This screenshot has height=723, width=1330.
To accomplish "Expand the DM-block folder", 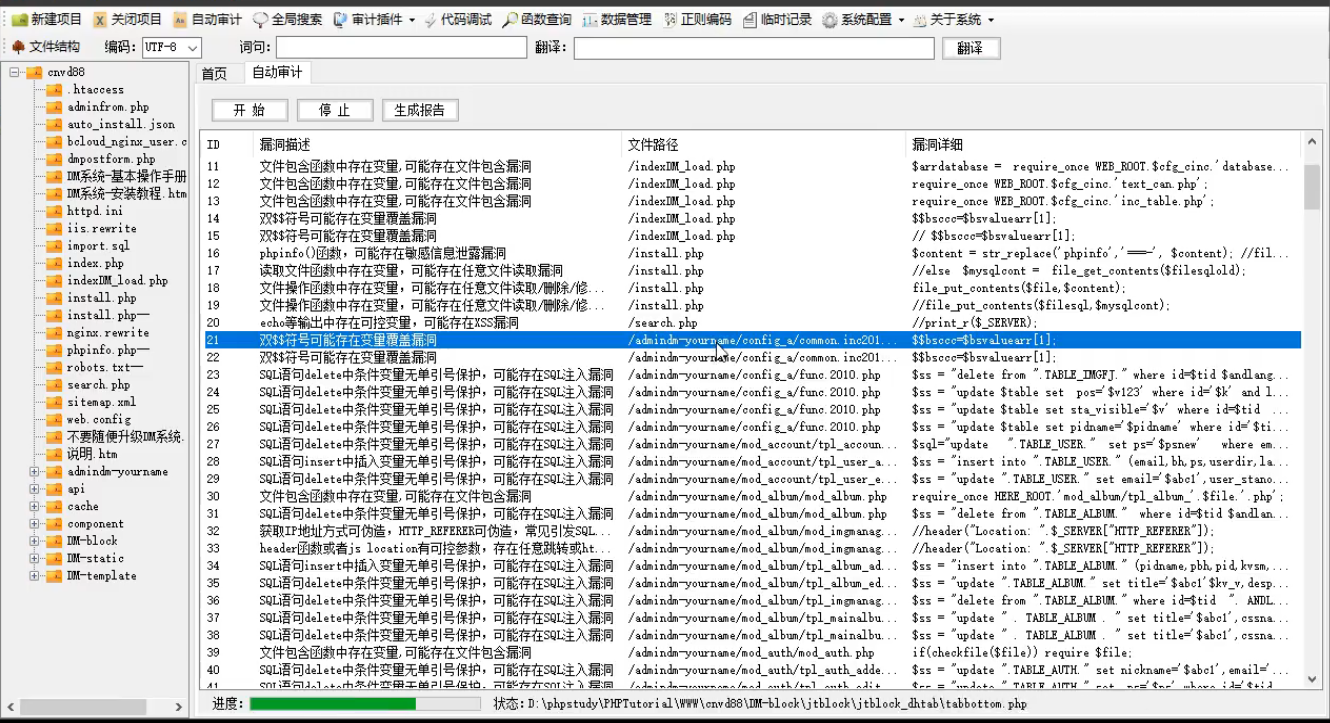I will tap(34, 541).
